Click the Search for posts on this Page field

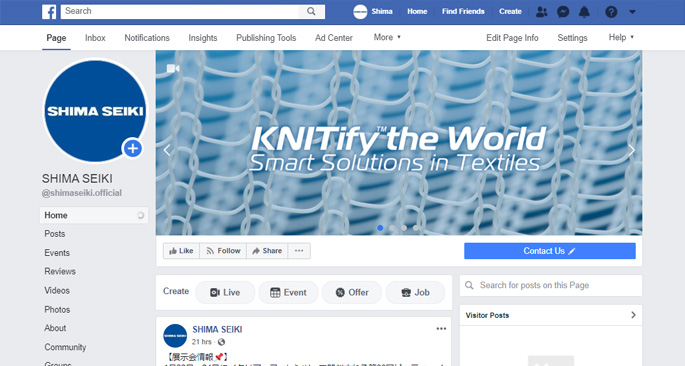click(x=550, y=285)
